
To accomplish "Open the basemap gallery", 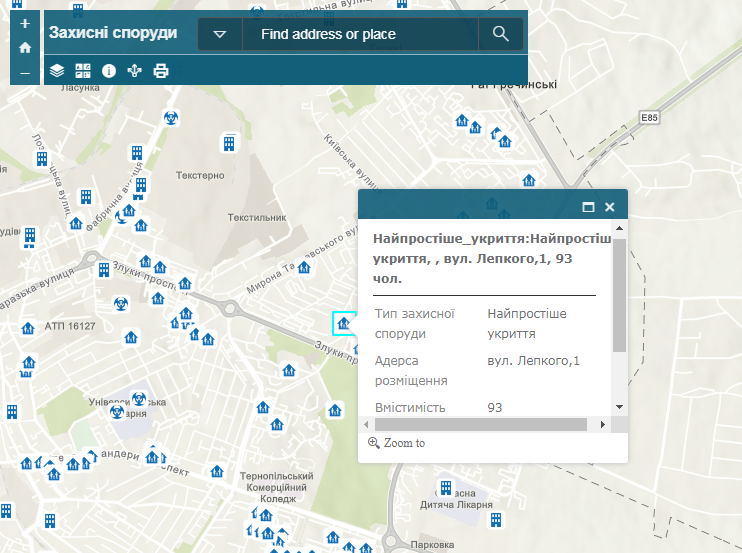I will coord(83,71).
